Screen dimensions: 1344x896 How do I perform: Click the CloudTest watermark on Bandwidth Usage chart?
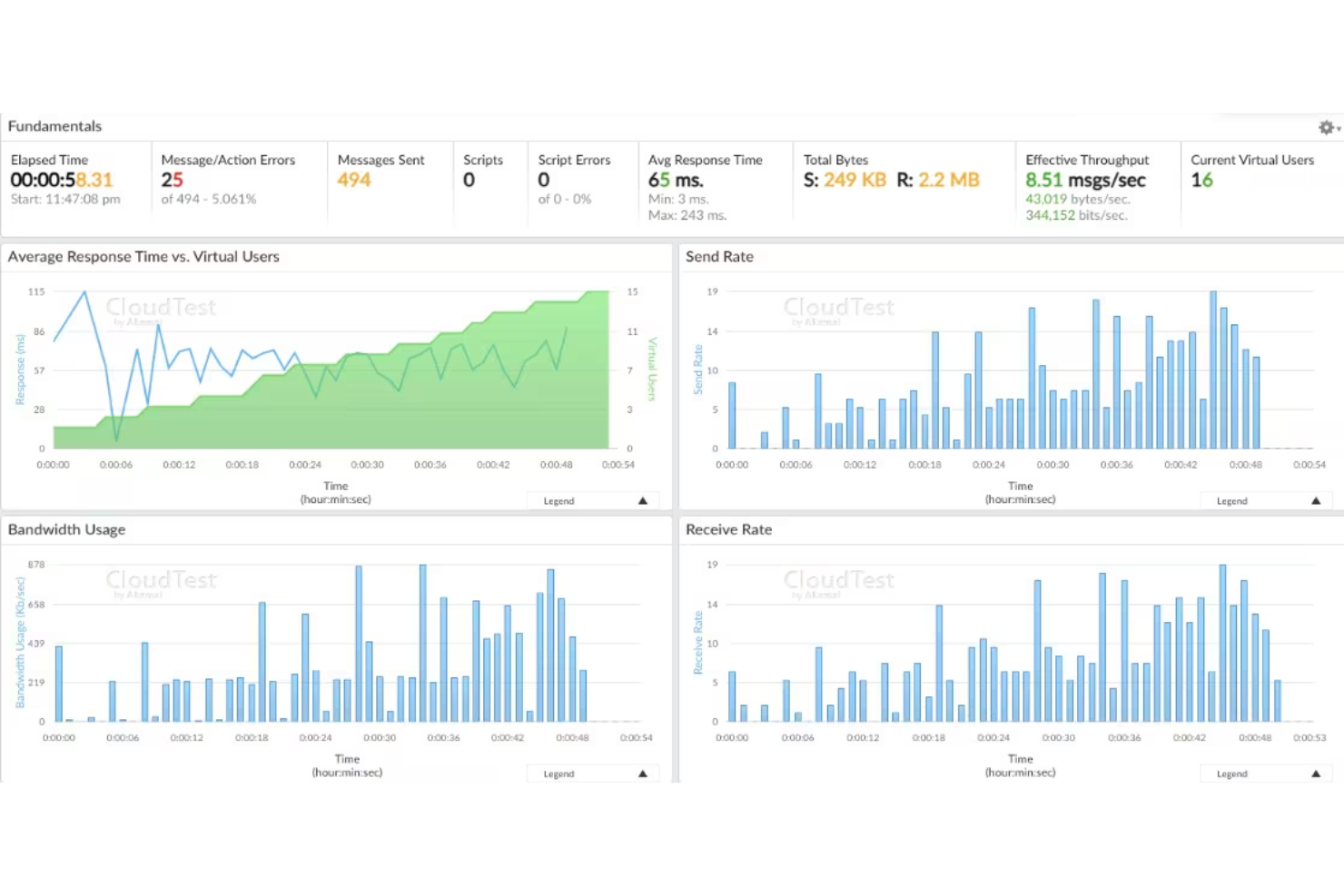pyautogui.click(x=161, y=580)
